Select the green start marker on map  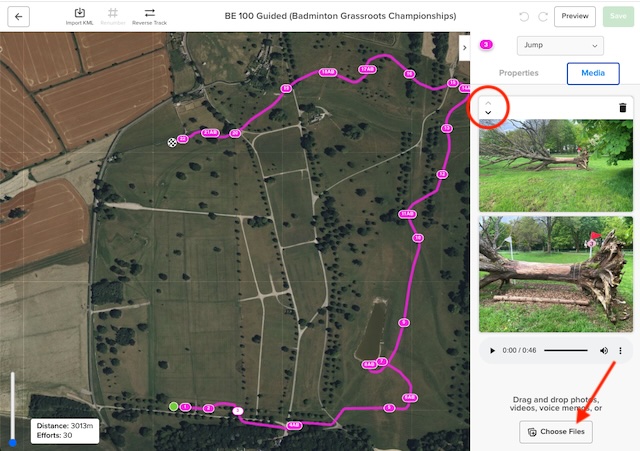(174, 406)
